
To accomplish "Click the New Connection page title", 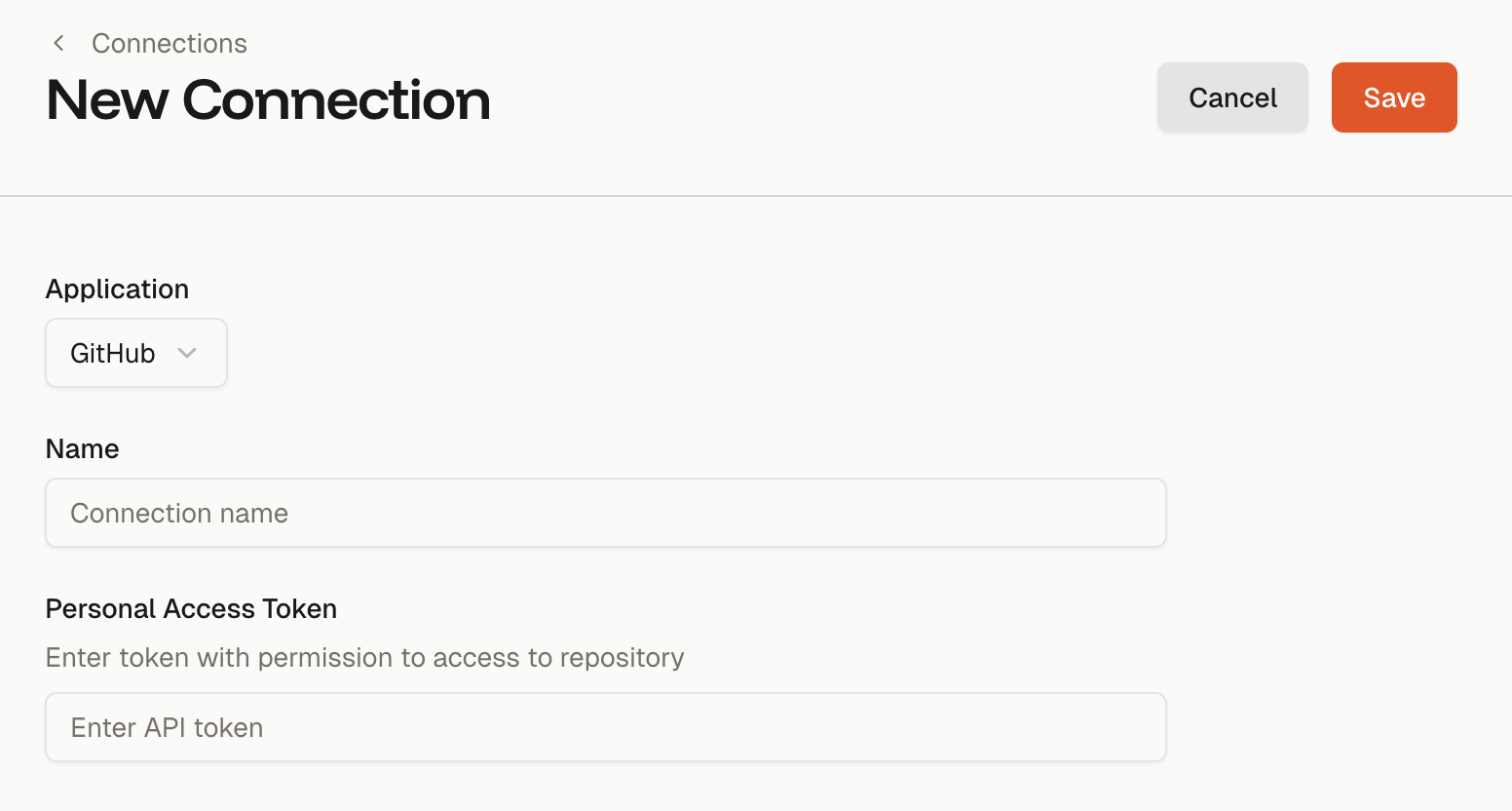I will 268,100.
